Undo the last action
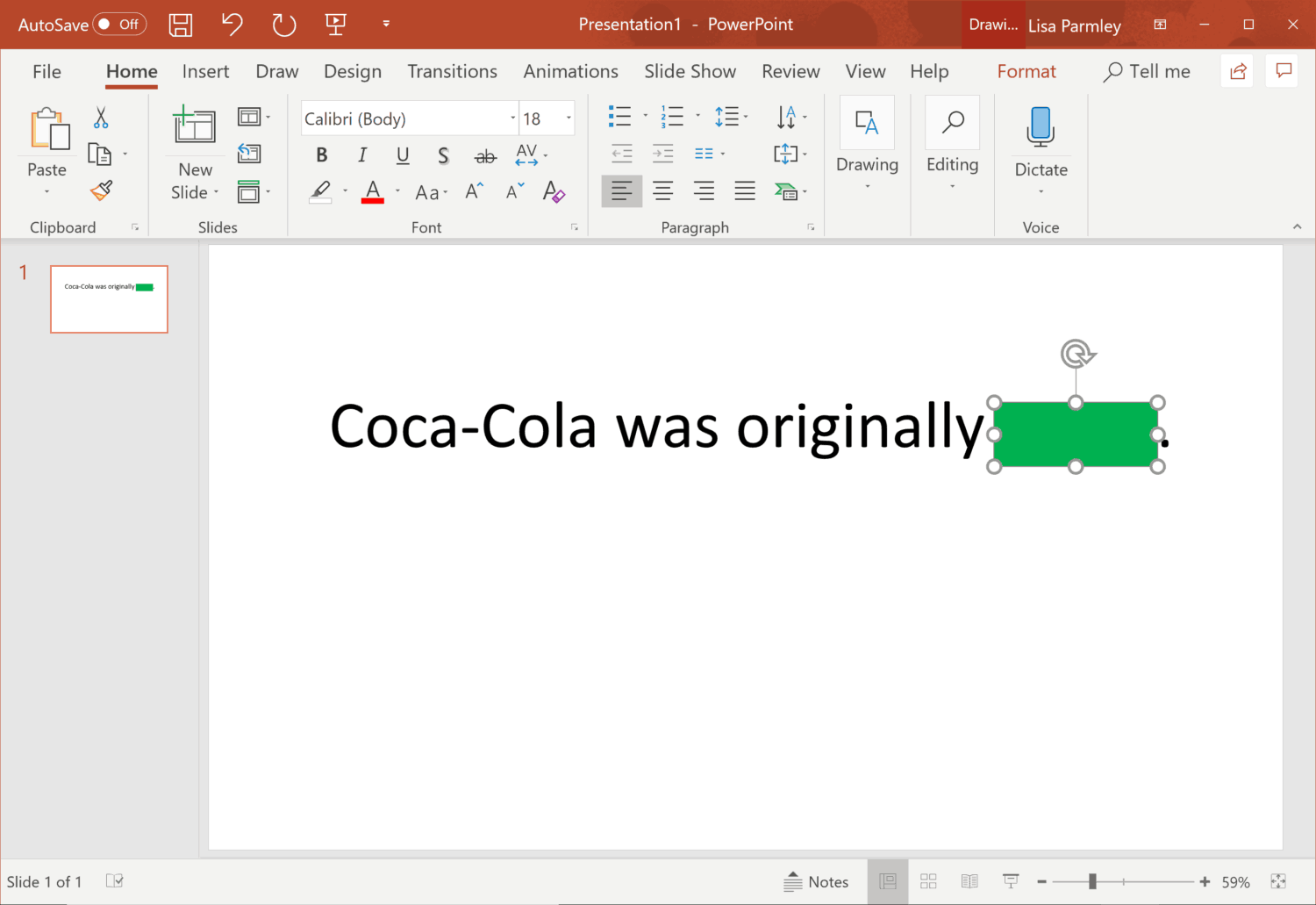This screenshot has height=905, width=1316. pos(232,25)
